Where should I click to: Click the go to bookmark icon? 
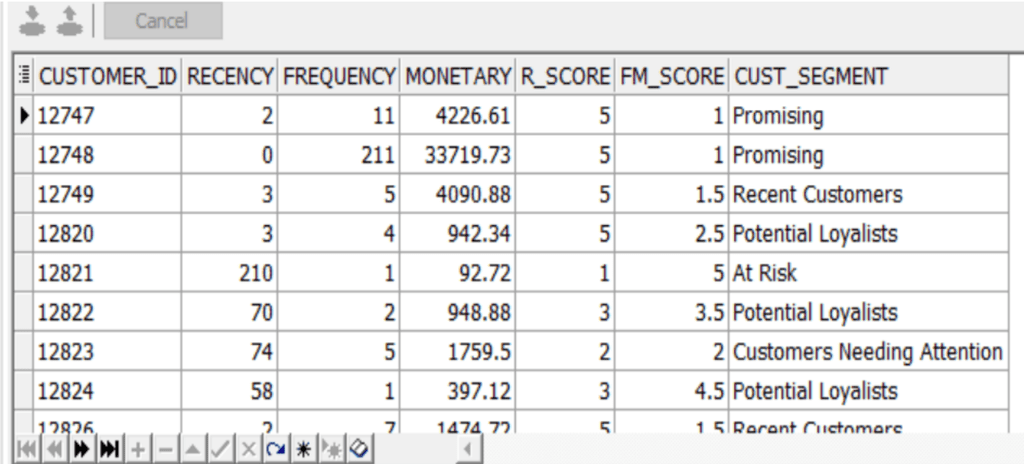point(332,449)
